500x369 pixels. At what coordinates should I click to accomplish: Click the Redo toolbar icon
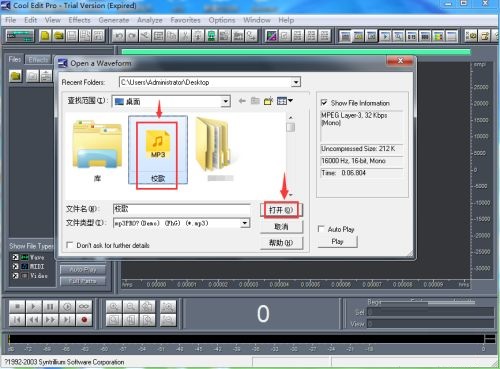(132, 35)
